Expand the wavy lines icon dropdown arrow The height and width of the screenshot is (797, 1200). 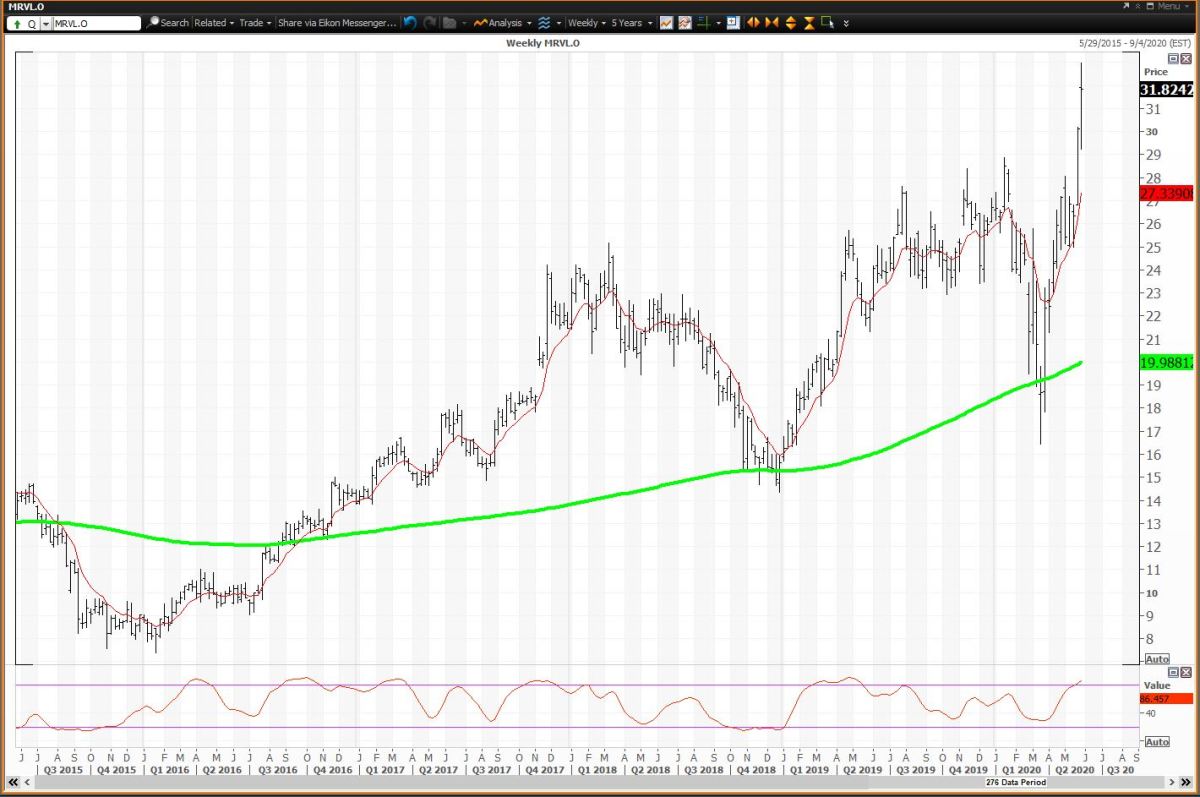tap(559, 22)
